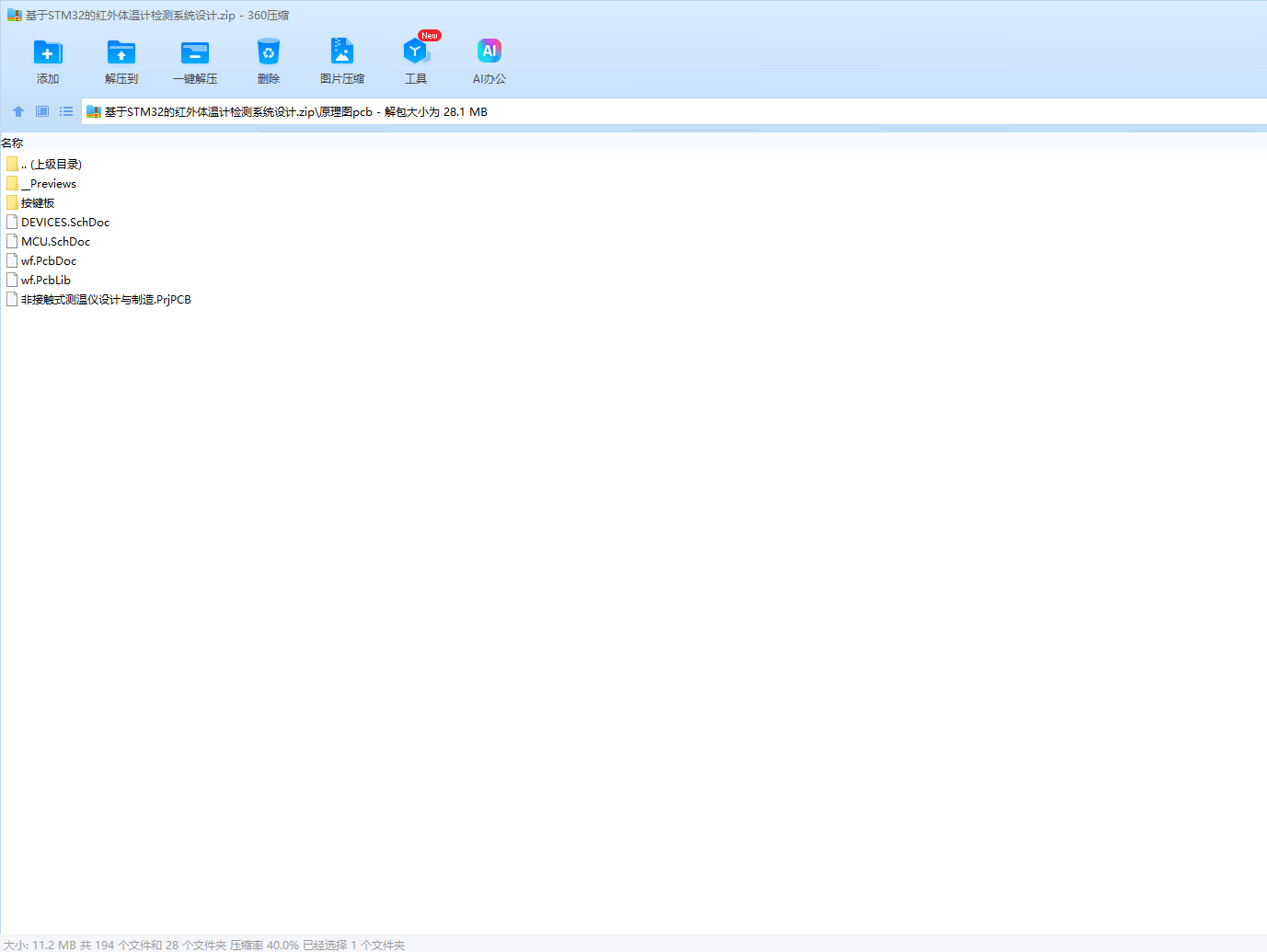The image size is (1267, 952).
Task: Click the file icon beside wf.PcbLib
Action: (x=12, y=280)
